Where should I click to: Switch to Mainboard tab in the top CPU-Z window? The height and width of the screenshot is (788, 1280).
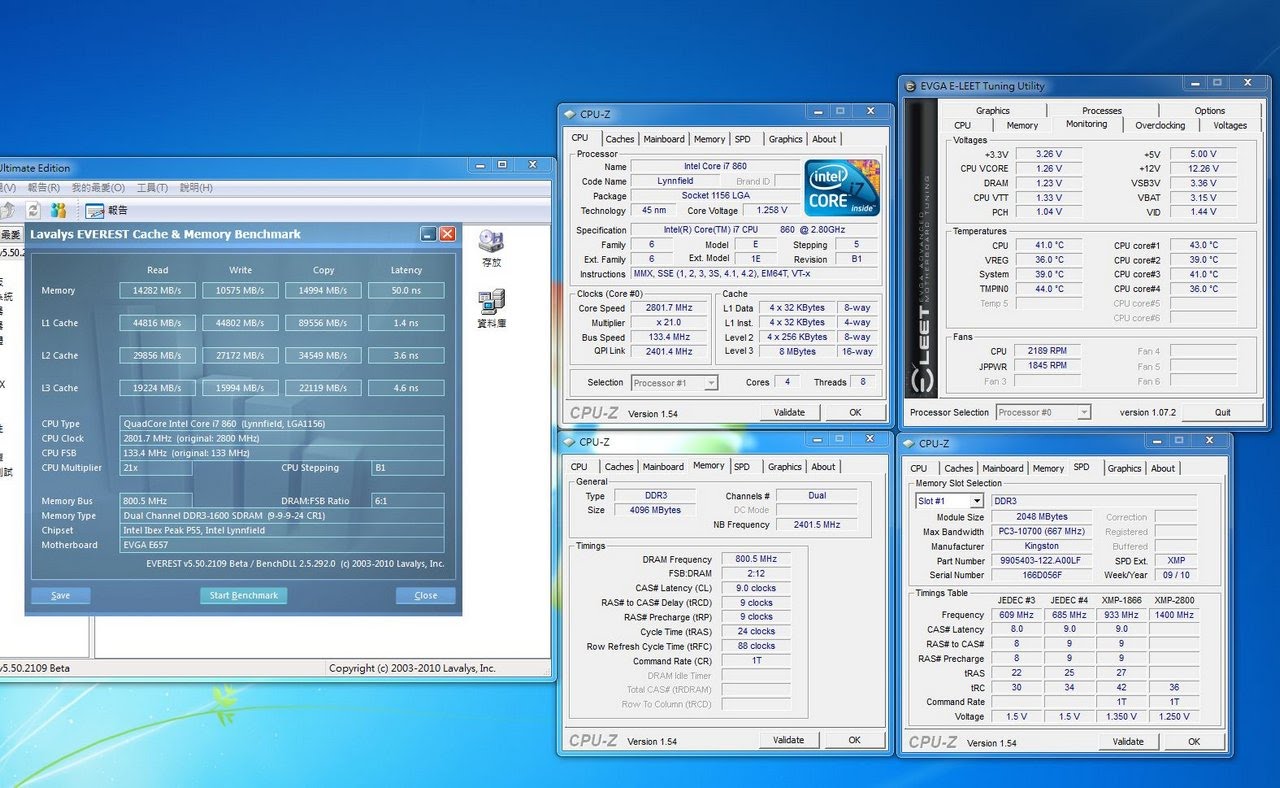pyautogui.click(x=664, y=139)
